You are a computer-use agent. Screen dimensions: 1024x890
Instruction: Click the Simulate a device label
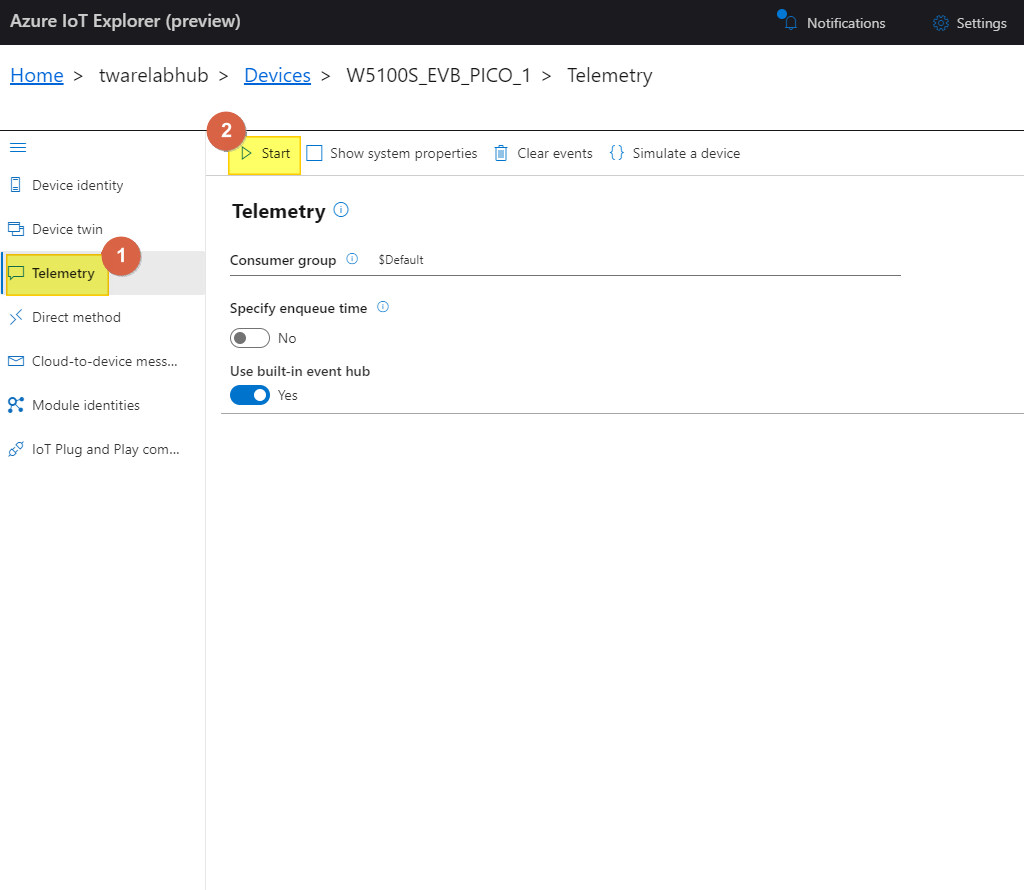686,153
